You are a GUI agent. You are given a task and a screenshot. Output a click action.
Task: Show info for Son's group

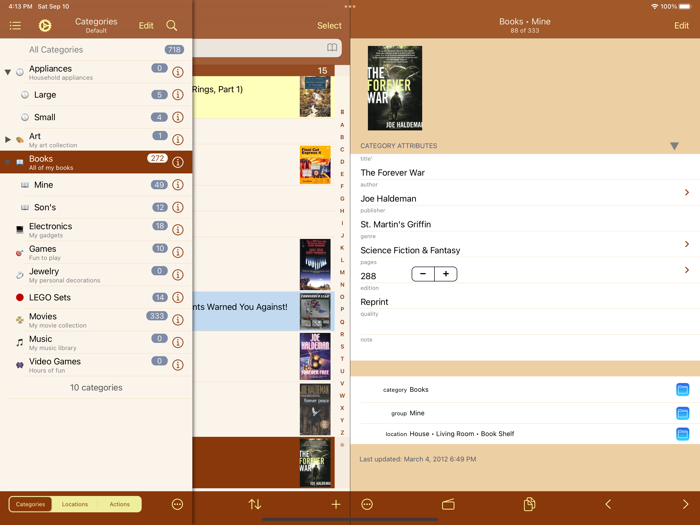(x=178, y=207)
